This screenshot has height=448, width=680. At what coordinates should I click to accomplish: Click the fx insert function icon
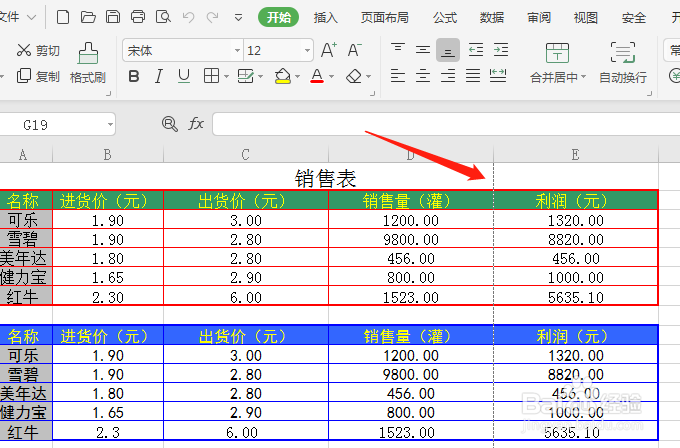(x=196, y=124)
